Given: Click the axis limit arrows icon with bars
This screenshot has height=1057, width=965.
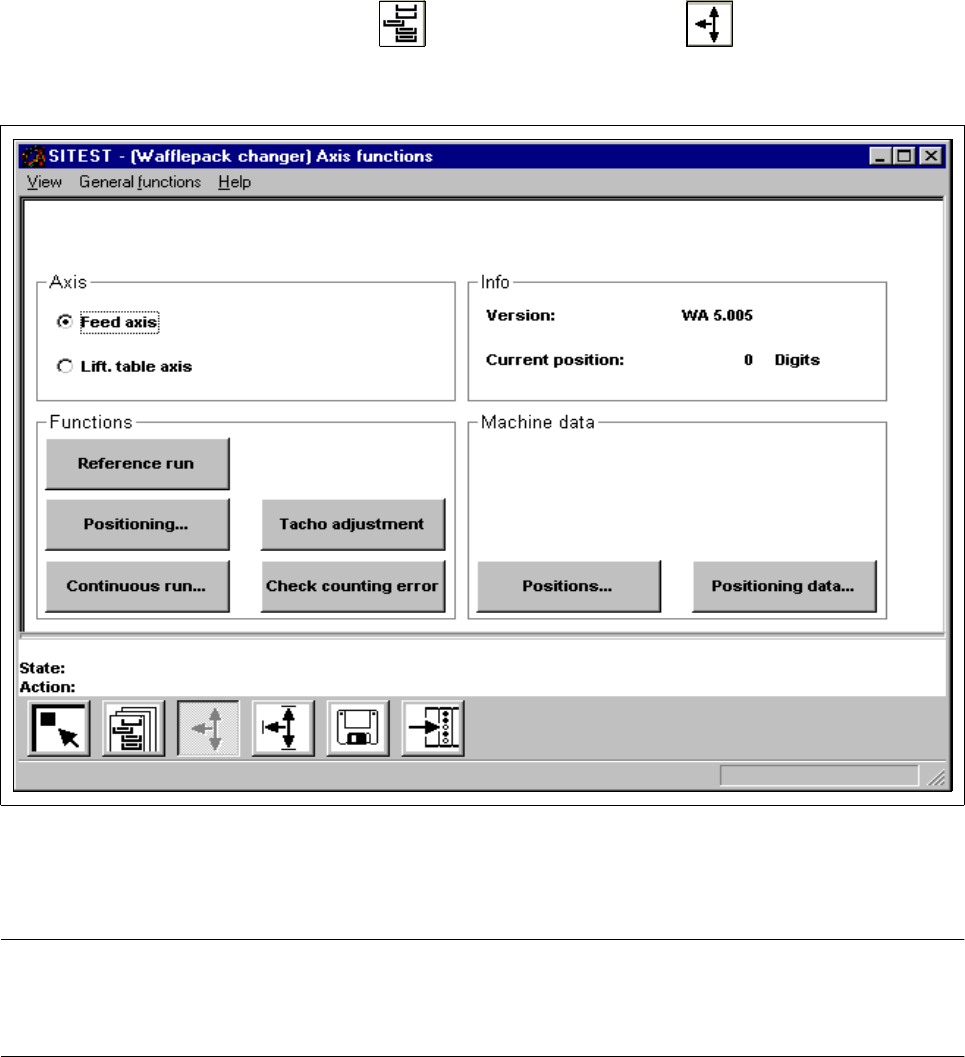Looking at the screenshot, I should (x=283, y=729).
